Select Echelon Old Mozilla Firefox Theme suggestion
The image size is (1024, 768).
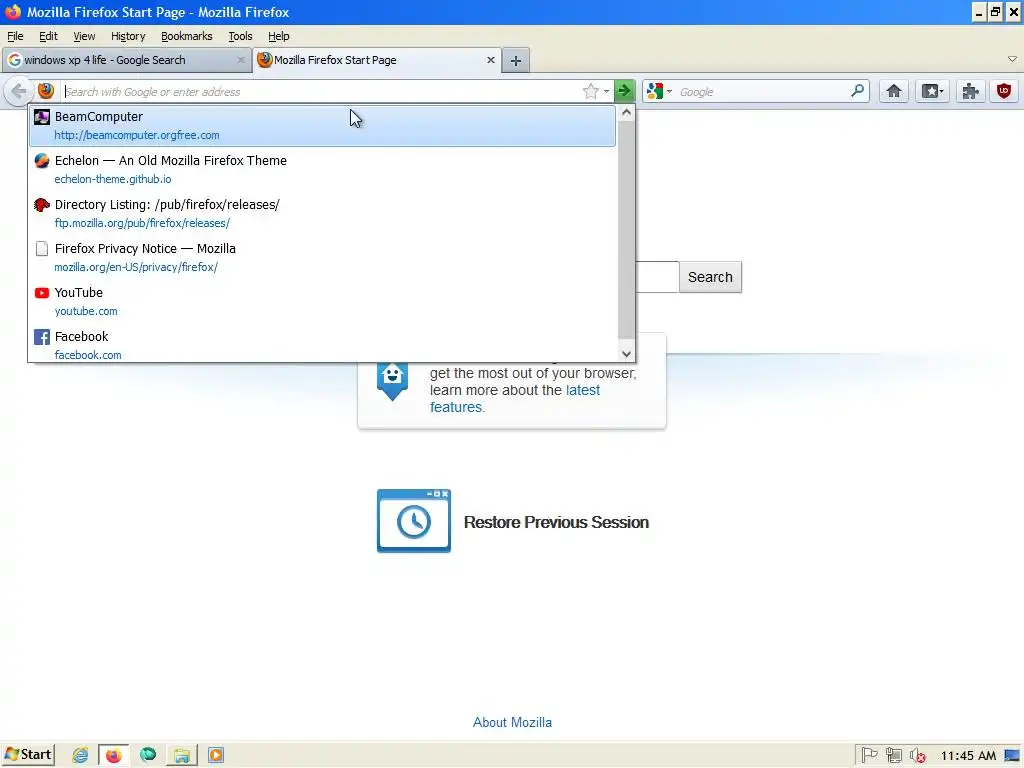(x=323, y=169)
